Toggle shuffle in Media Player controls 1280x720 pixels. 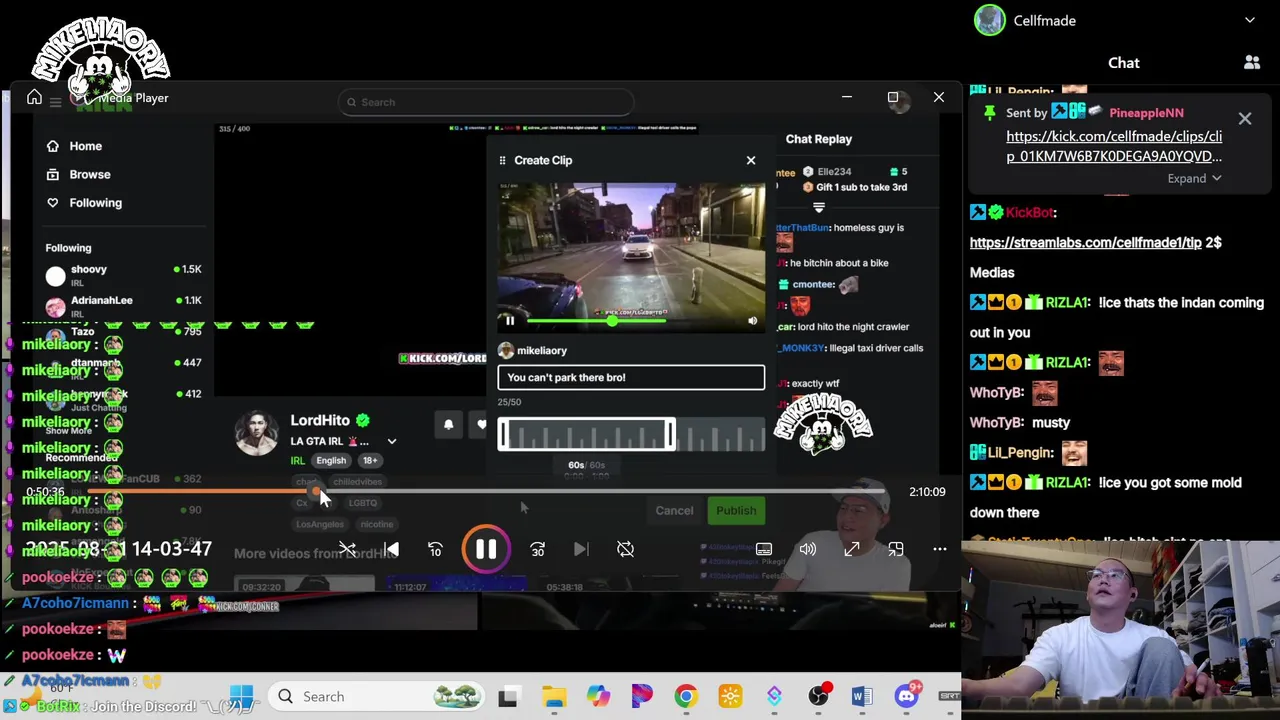pos(347,549)
